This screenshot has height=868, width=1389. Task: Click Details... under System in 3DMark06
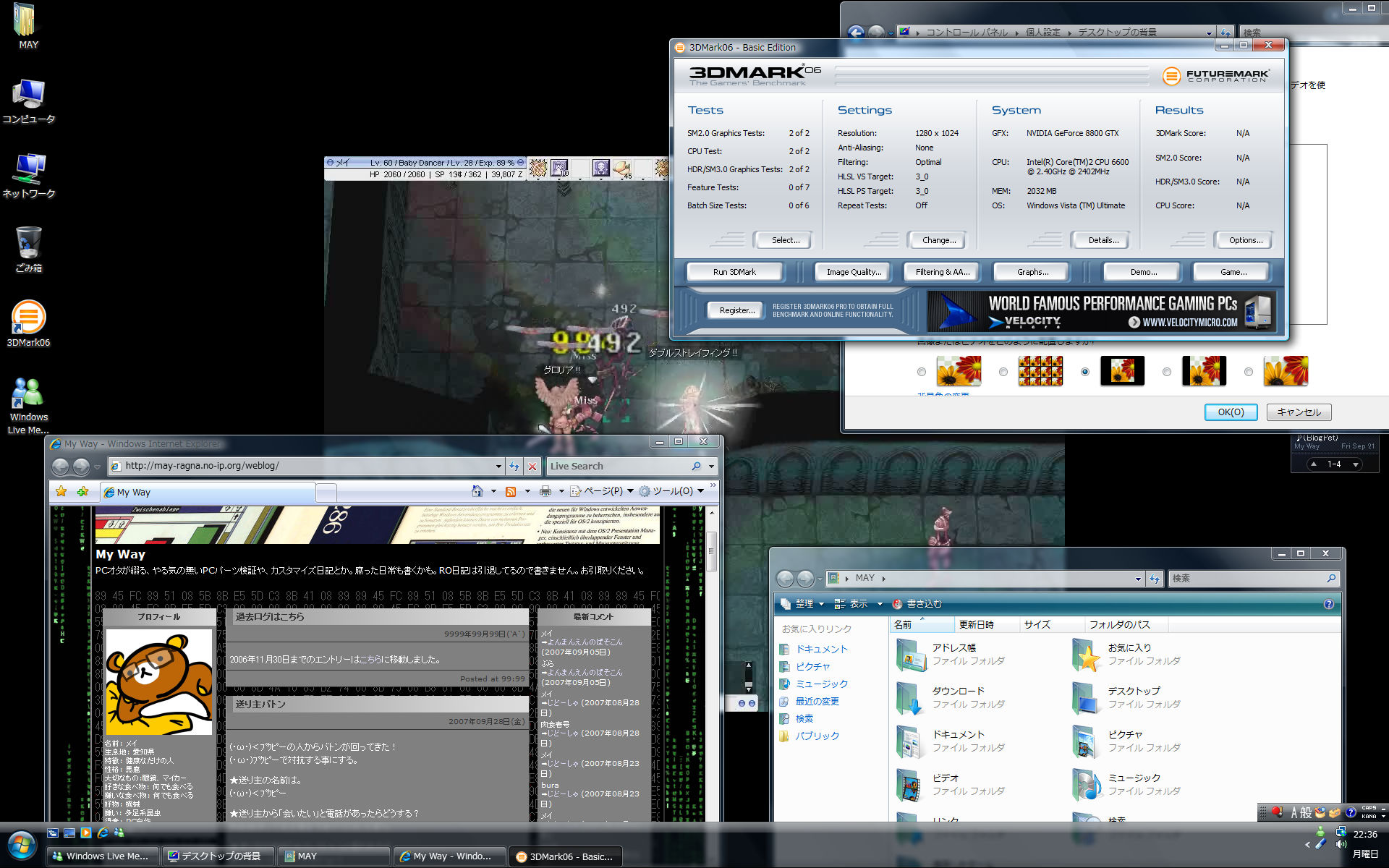1102,240
